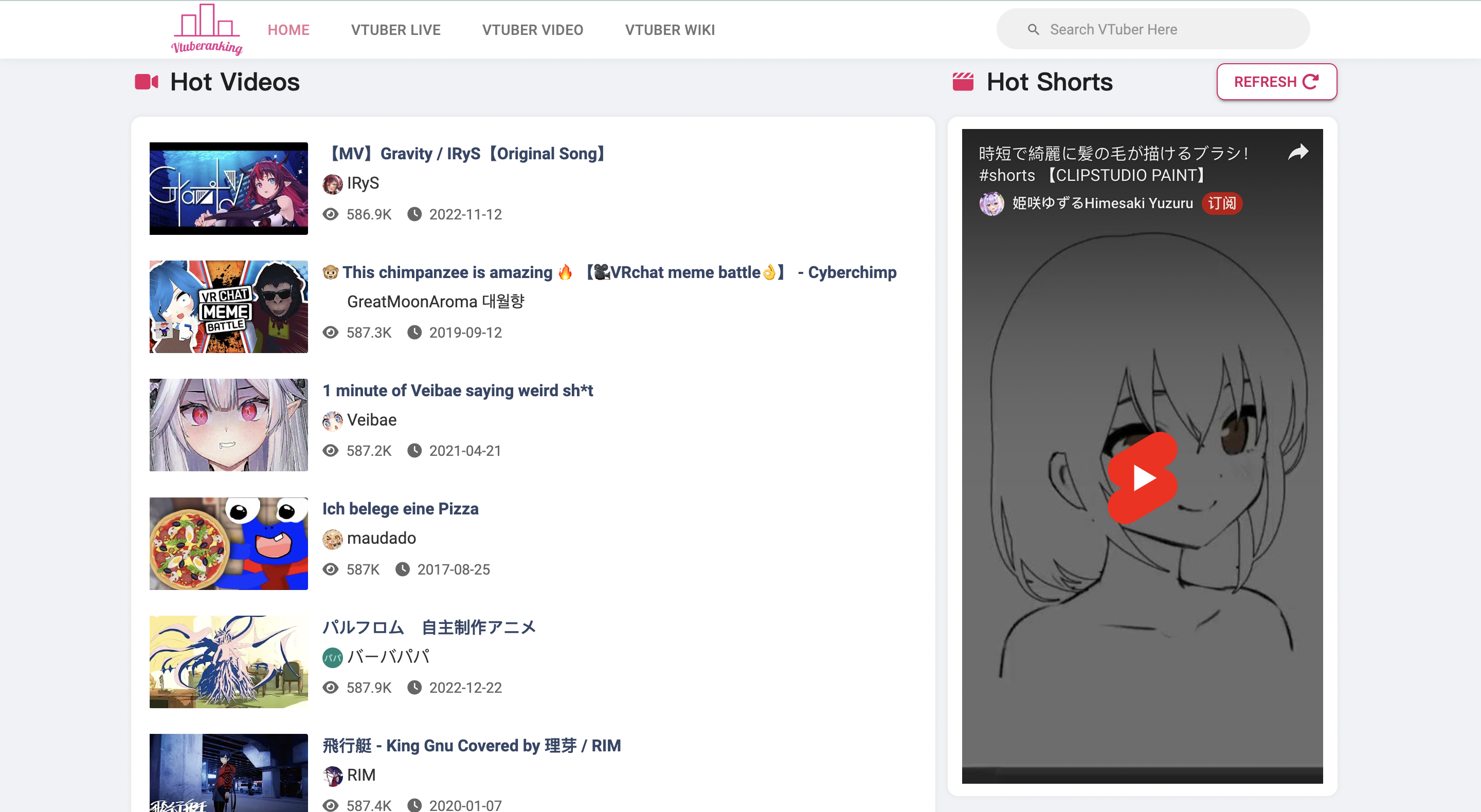The width and height of the screenshot is (1481, 812).
Task: Open the 姫咲ゆずるHimesaki Yuzuru channel name
Action: (x=1102, y=204)
